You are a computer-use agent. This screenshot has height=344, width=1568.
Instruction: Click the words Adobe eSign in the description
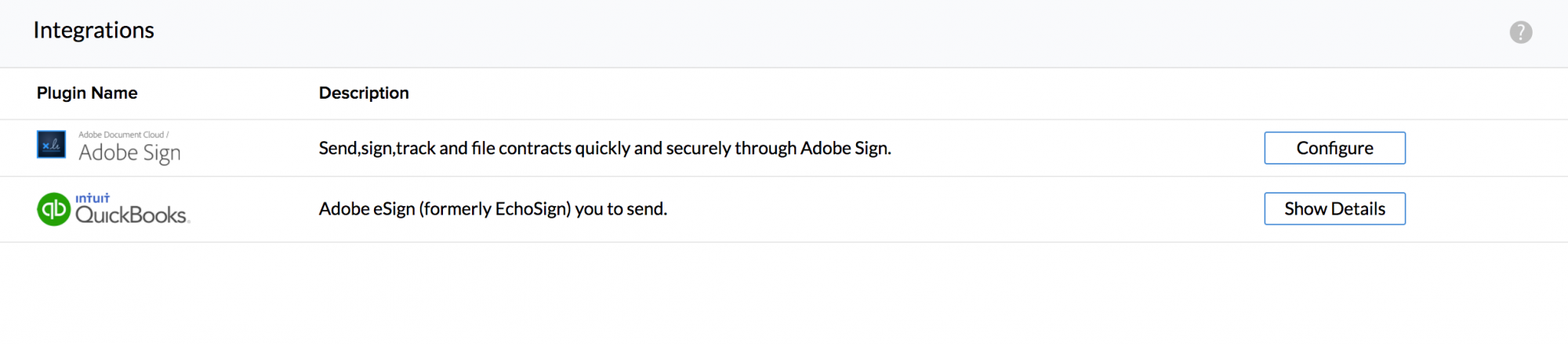pos(366,209)
